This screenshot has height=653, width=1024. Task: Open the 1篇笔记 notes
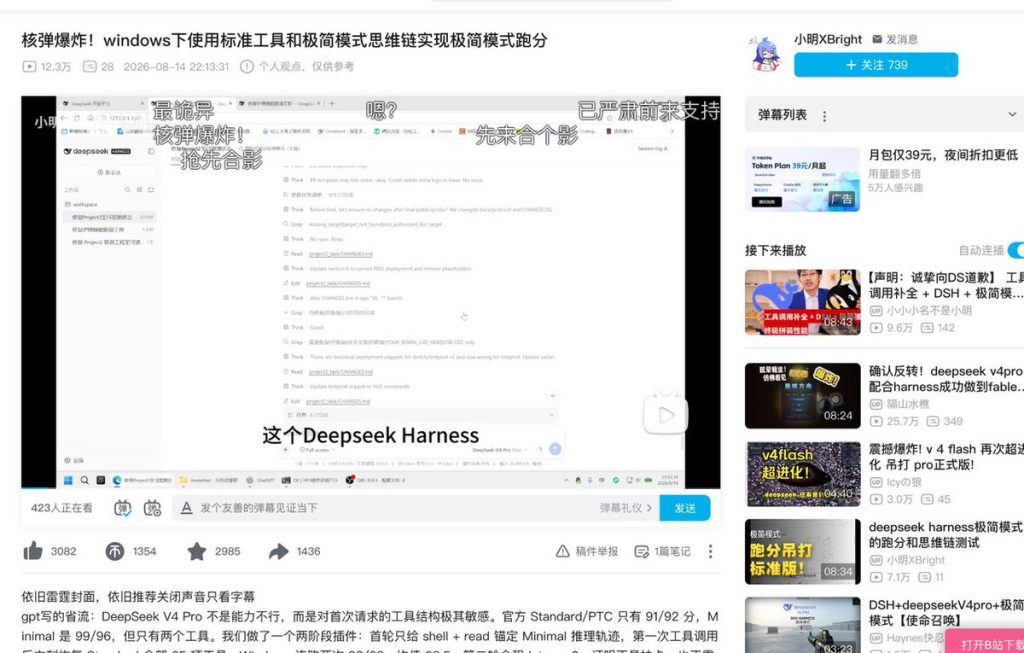662,551
